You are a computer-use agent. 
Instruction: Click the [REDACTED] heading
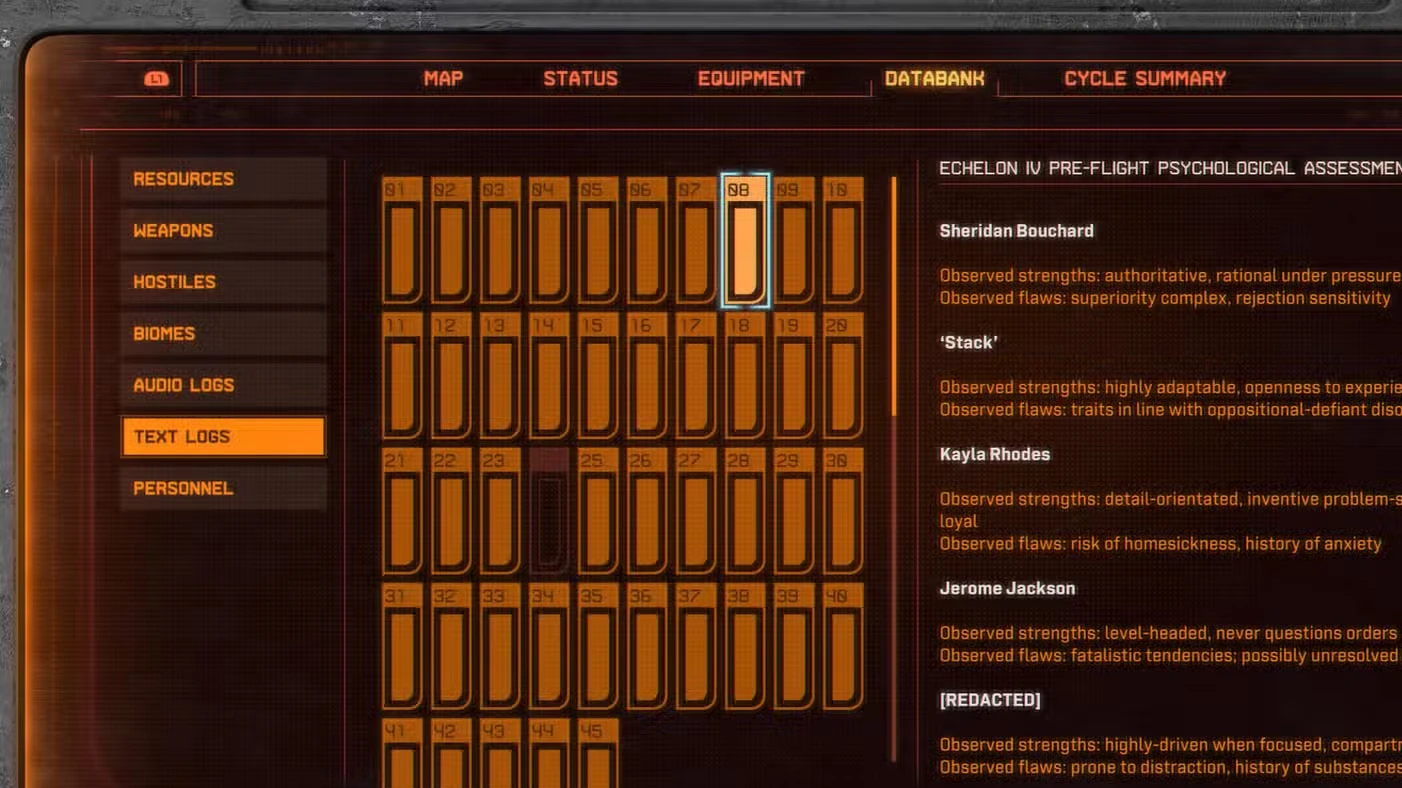(x=990, y=700)
